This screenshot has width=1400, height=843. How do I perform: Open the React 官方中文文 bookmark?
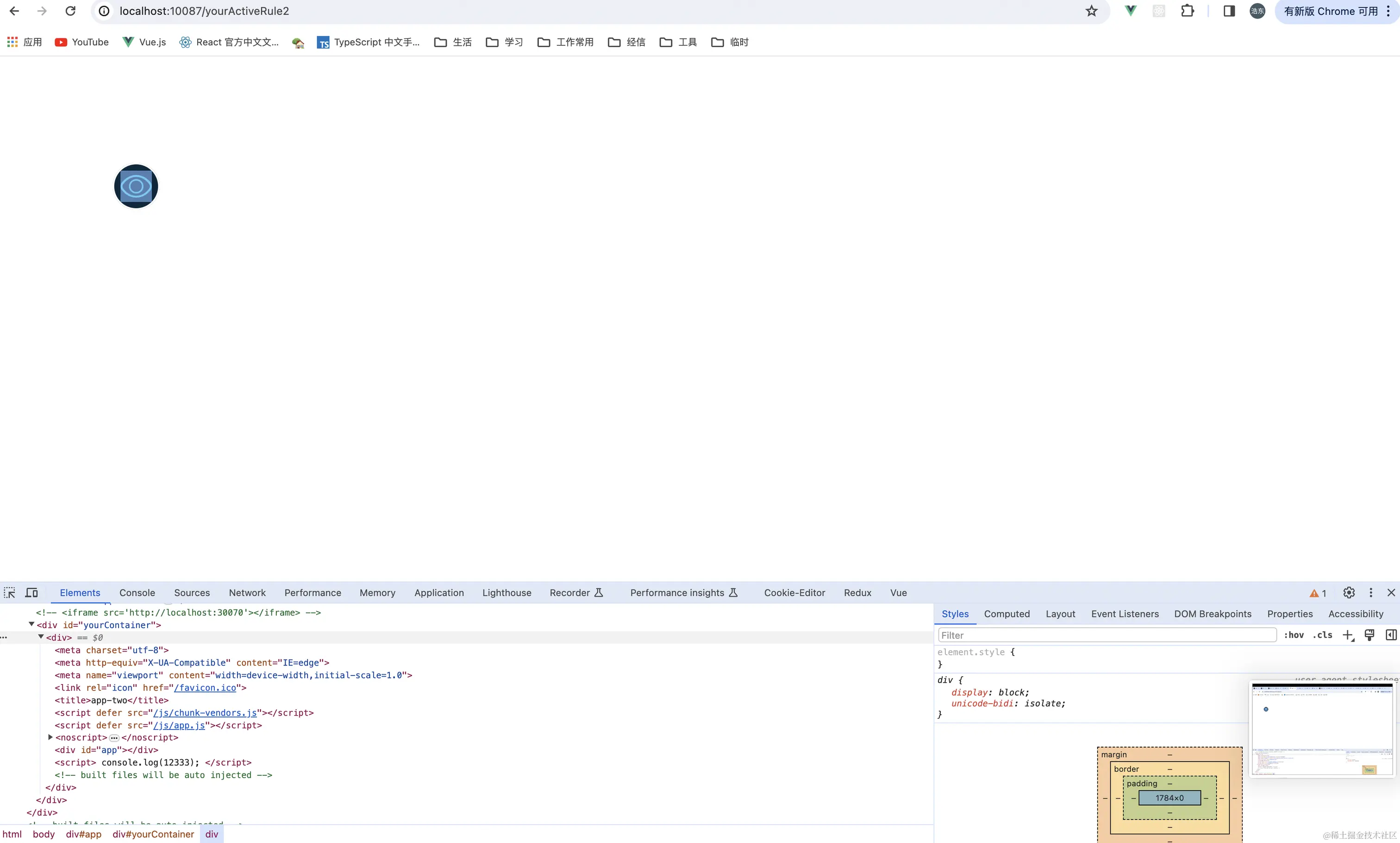click(x=229, y=42)
